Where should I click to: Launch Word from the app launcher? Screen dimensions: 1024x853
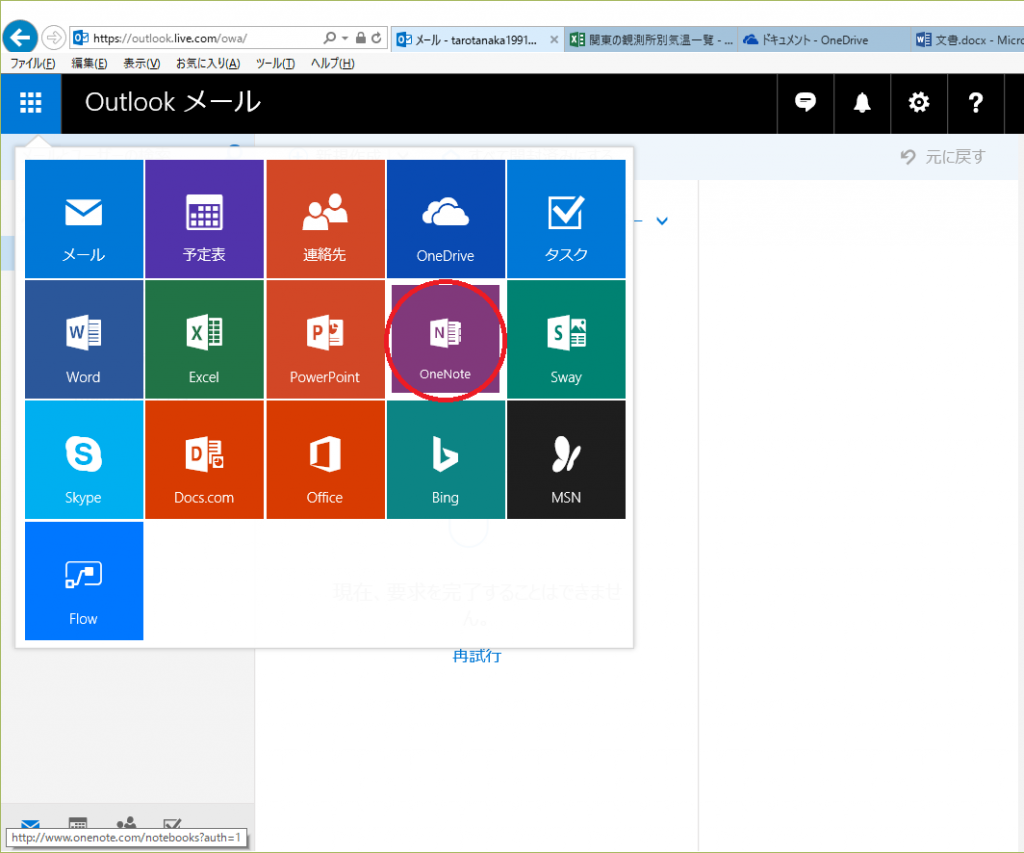(83, 340)
